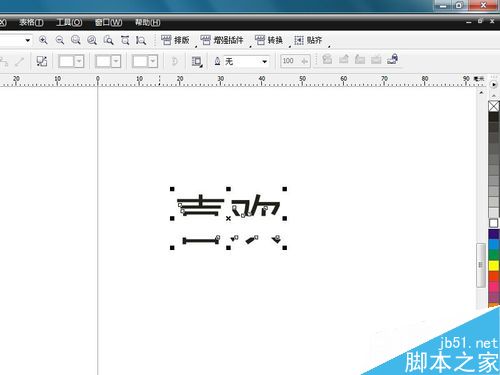Click first greyed icon right of 100 field
500x375 pixels.
(x=327, y=59)
